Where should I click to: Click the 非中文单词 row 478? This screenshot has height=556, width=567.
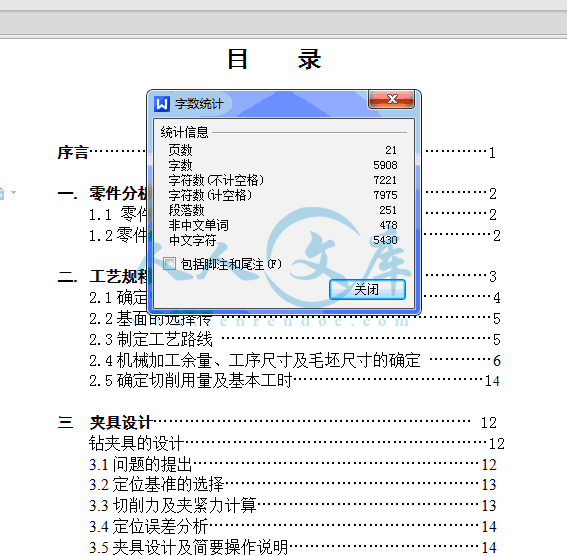(x=283, y=225)
